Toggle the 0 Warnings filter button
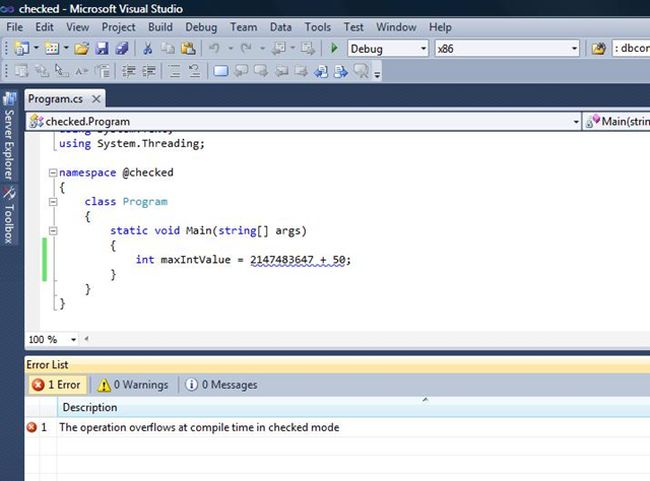Viewport: 650px width, 481px height. tap(133, 385)
